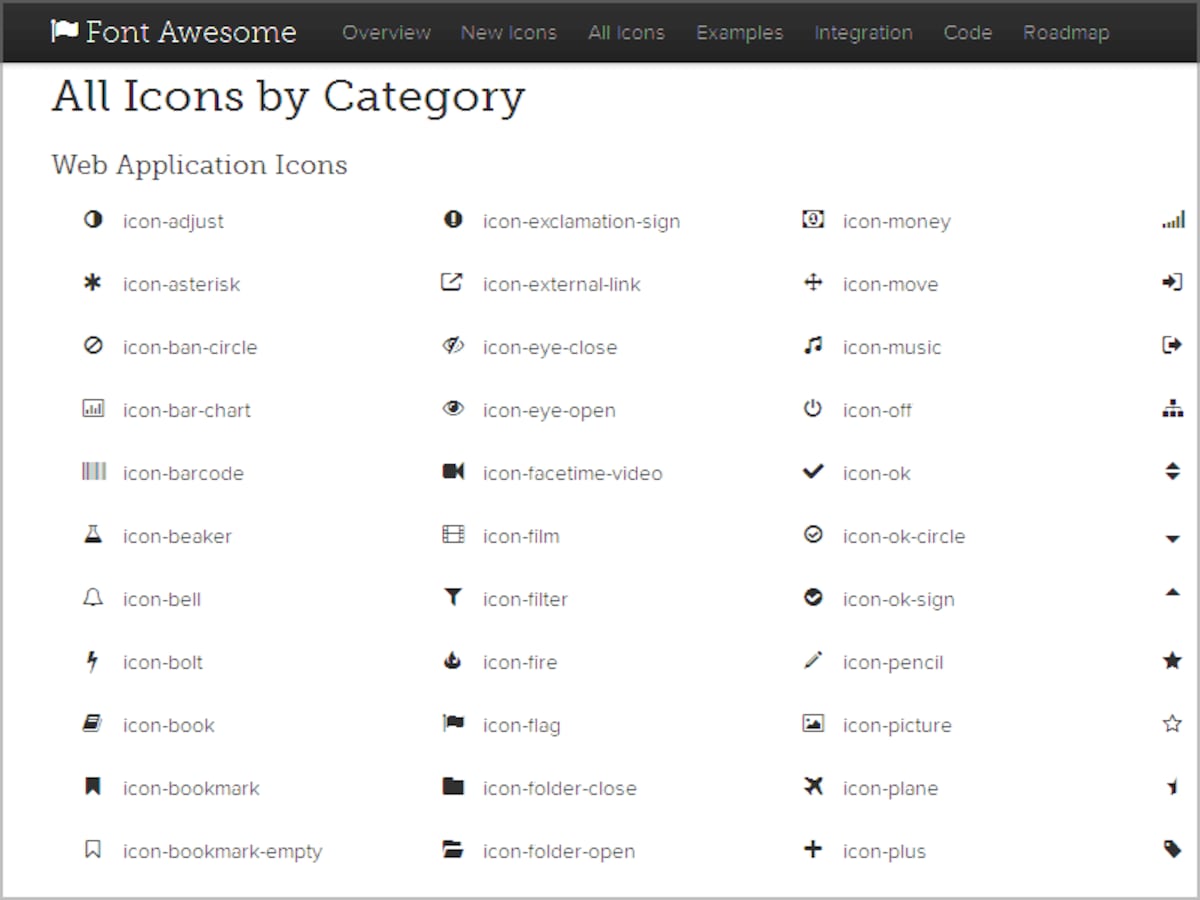Click the beaker flask icon
Viewport: 1200px width, 900px height.
click(93, 535)
